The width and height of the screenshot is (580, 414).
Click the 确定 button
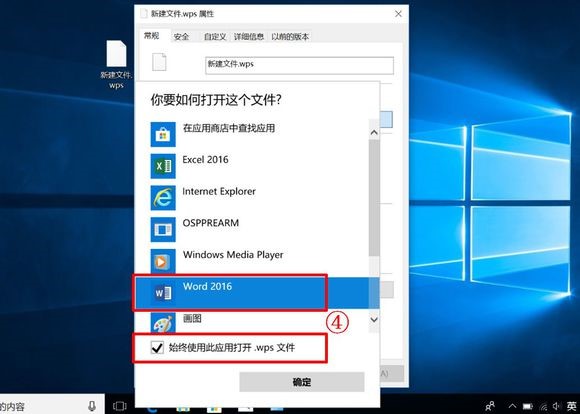coord(302,382)
